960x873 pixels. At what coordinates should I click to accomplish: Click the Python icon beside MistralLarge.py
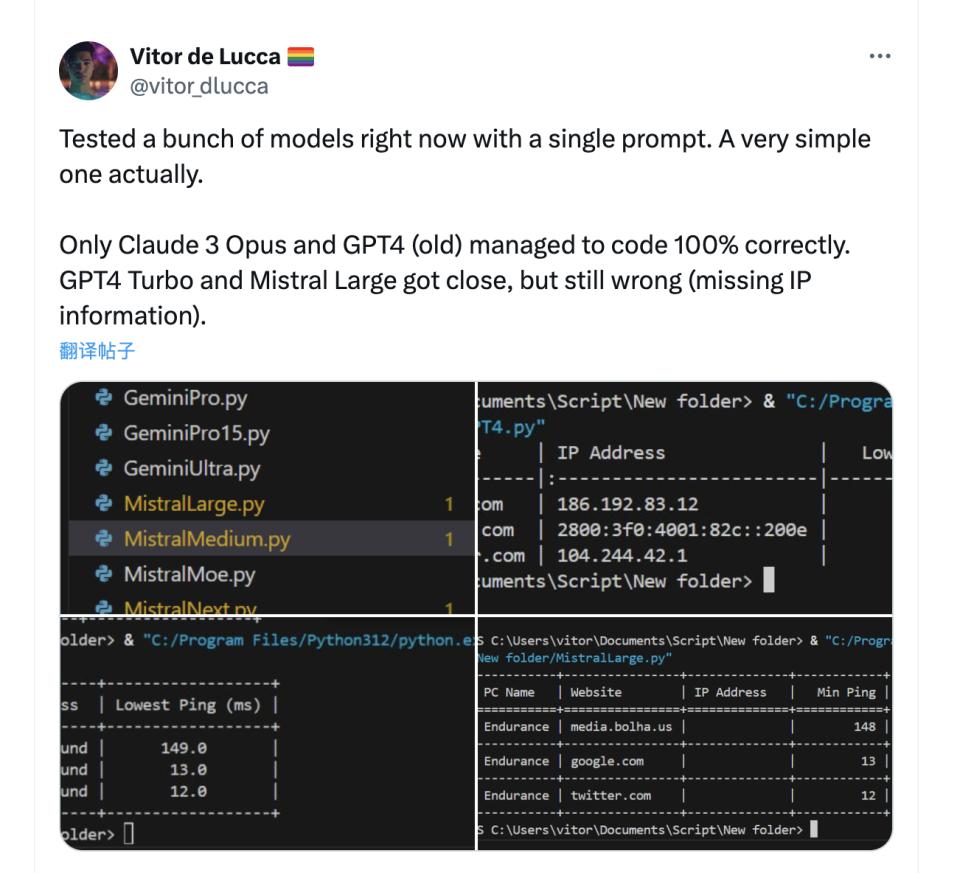click(102, 504)
